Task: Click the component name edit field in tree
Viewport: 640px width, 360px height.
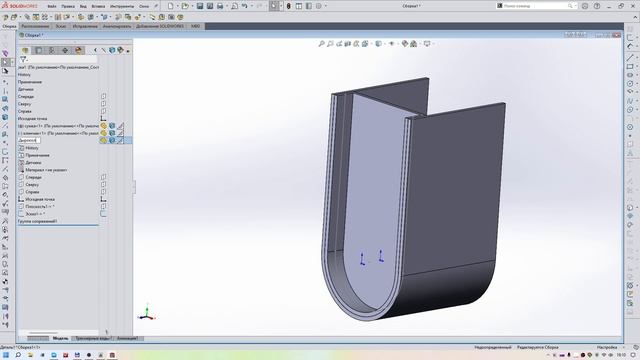Action: click(29, 140)
